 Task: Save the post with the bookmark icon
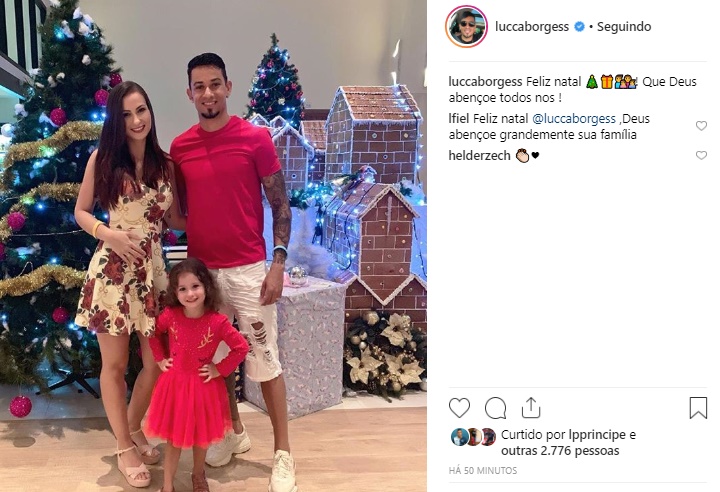click(698, 408)
